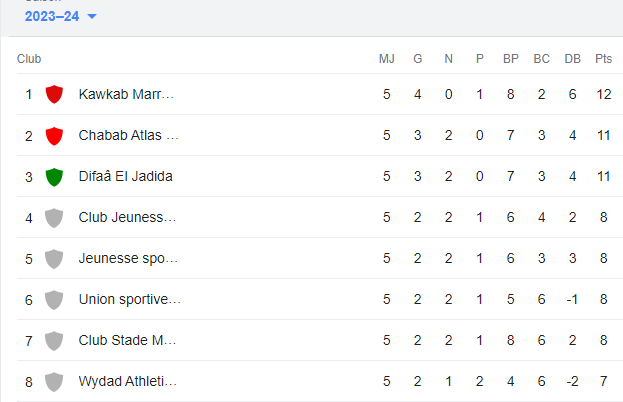Click Kawkab Marrakech red shield crest
The width and height of the screenshot is (623, 402).
(x=55, y=94)
